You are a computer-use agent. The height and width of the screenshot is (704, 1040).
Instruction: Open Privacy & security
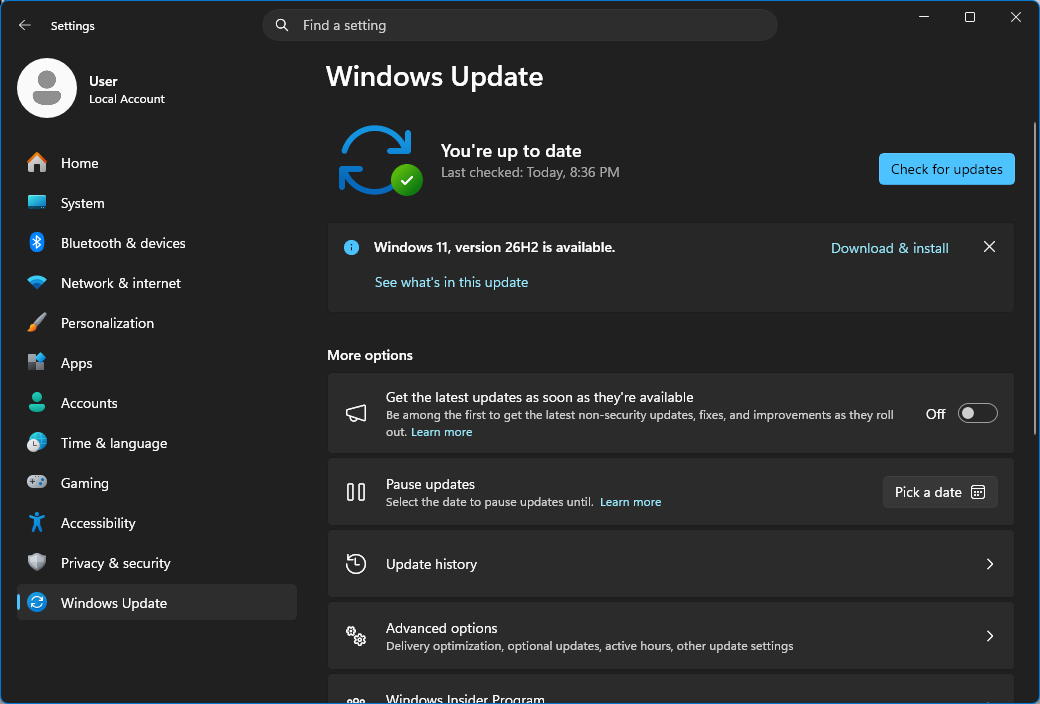(157, 563)
